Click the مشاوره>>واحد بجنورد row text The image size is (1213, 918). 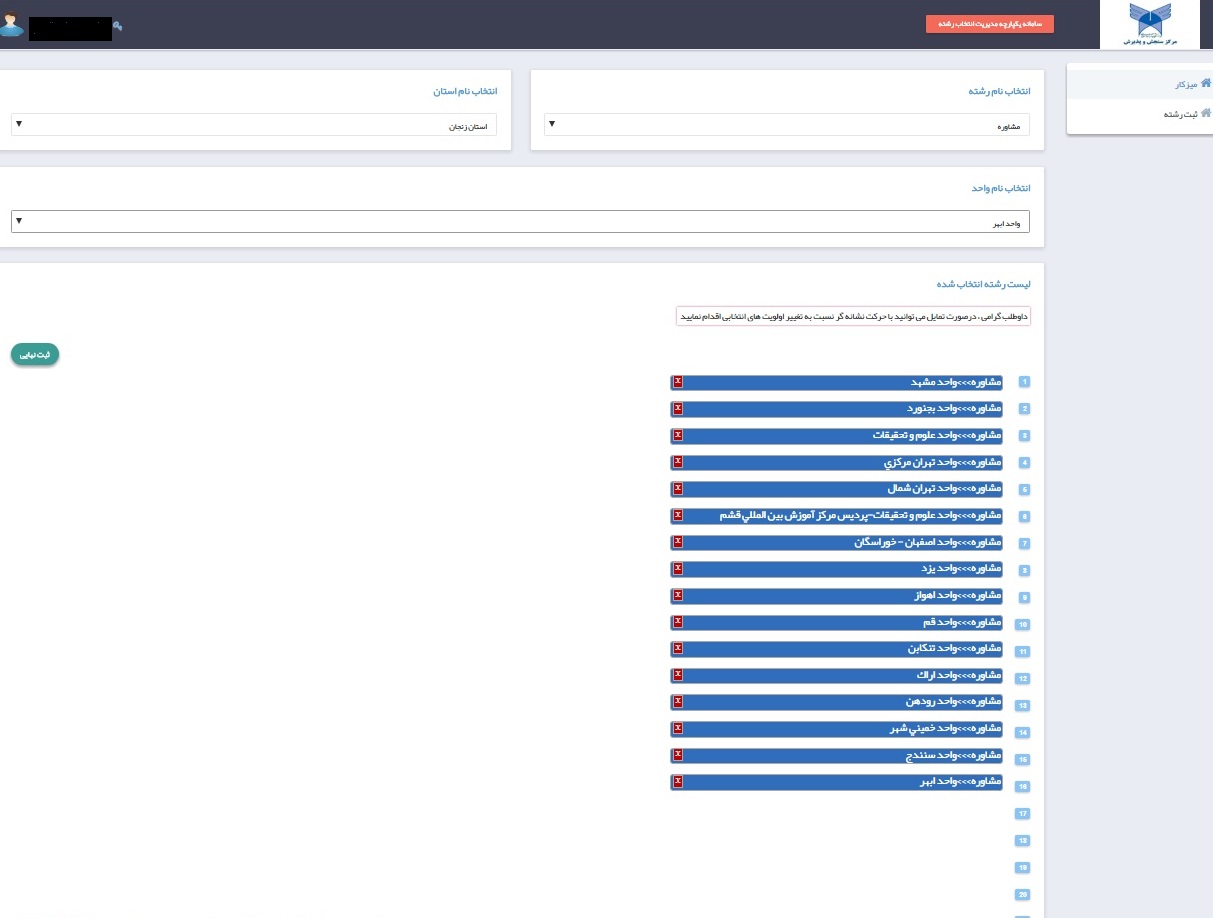[954, 409]
